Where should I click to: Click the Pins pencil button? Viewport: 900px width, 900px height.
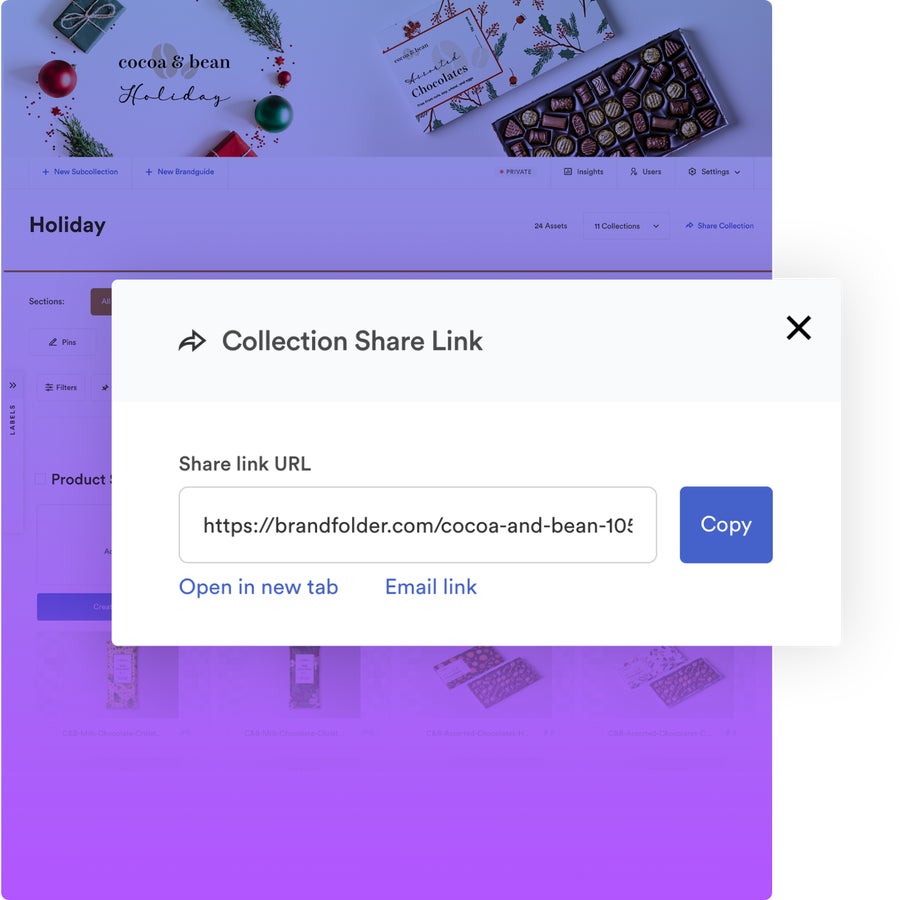tap(63, 342)
